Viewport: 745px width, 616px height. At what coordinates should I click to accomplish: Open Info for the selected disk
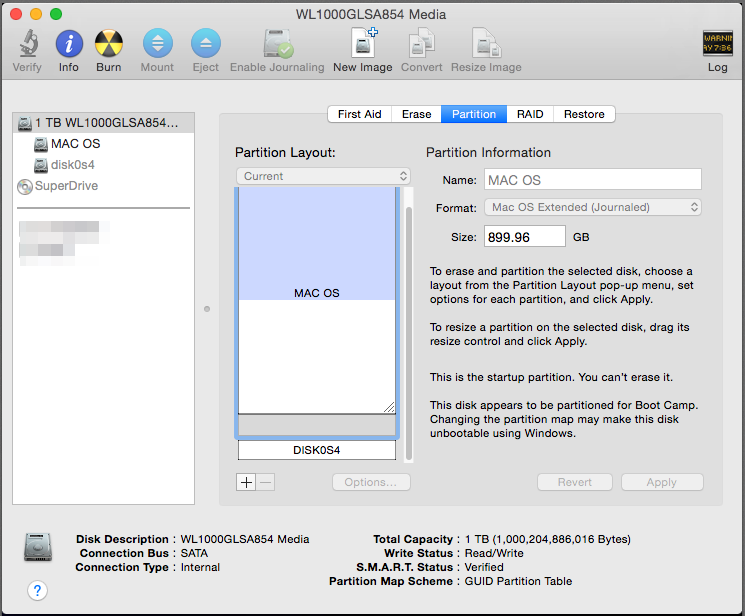point(68,44)
